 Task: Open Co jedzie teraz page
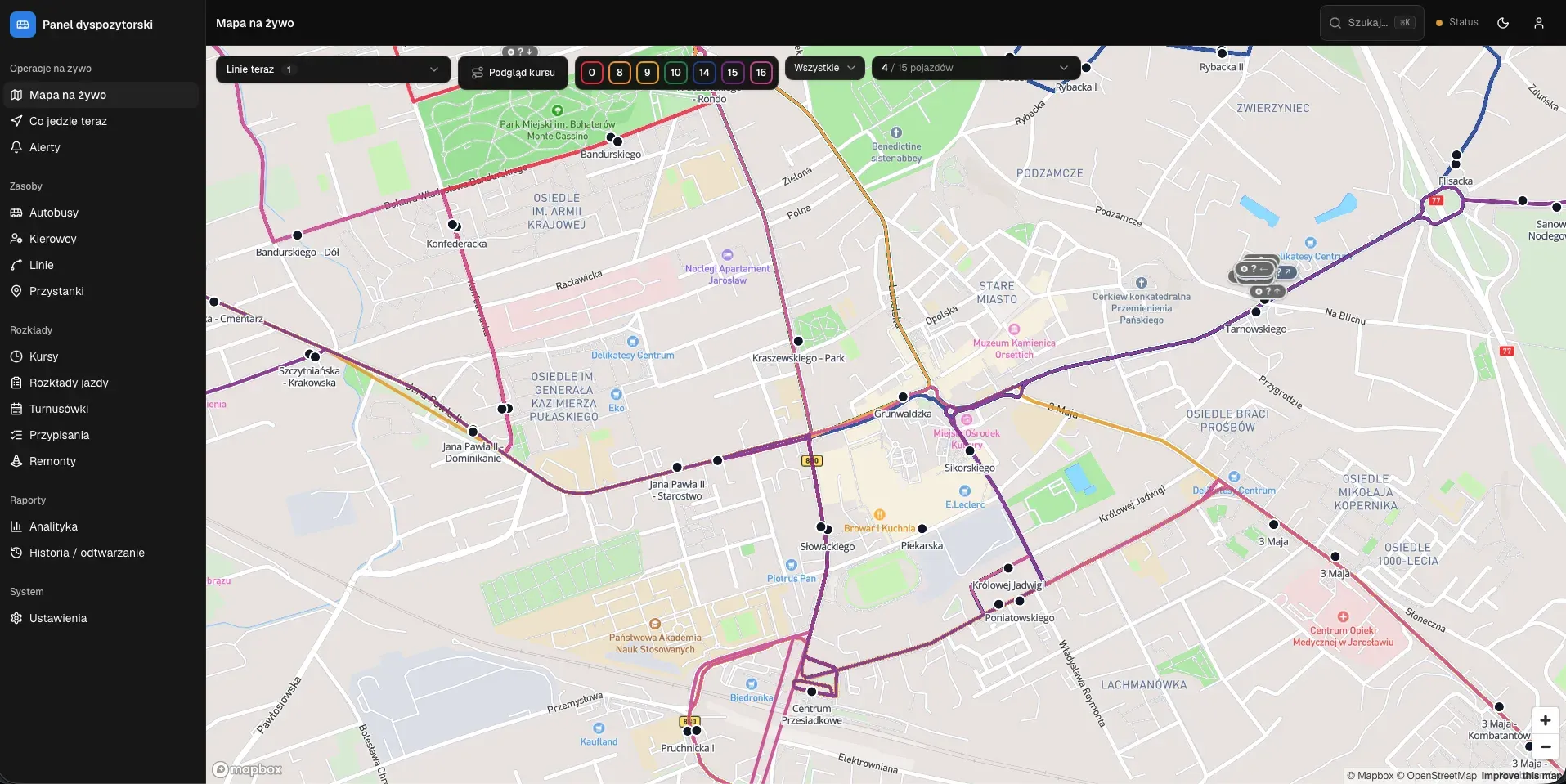click(100, 121)
